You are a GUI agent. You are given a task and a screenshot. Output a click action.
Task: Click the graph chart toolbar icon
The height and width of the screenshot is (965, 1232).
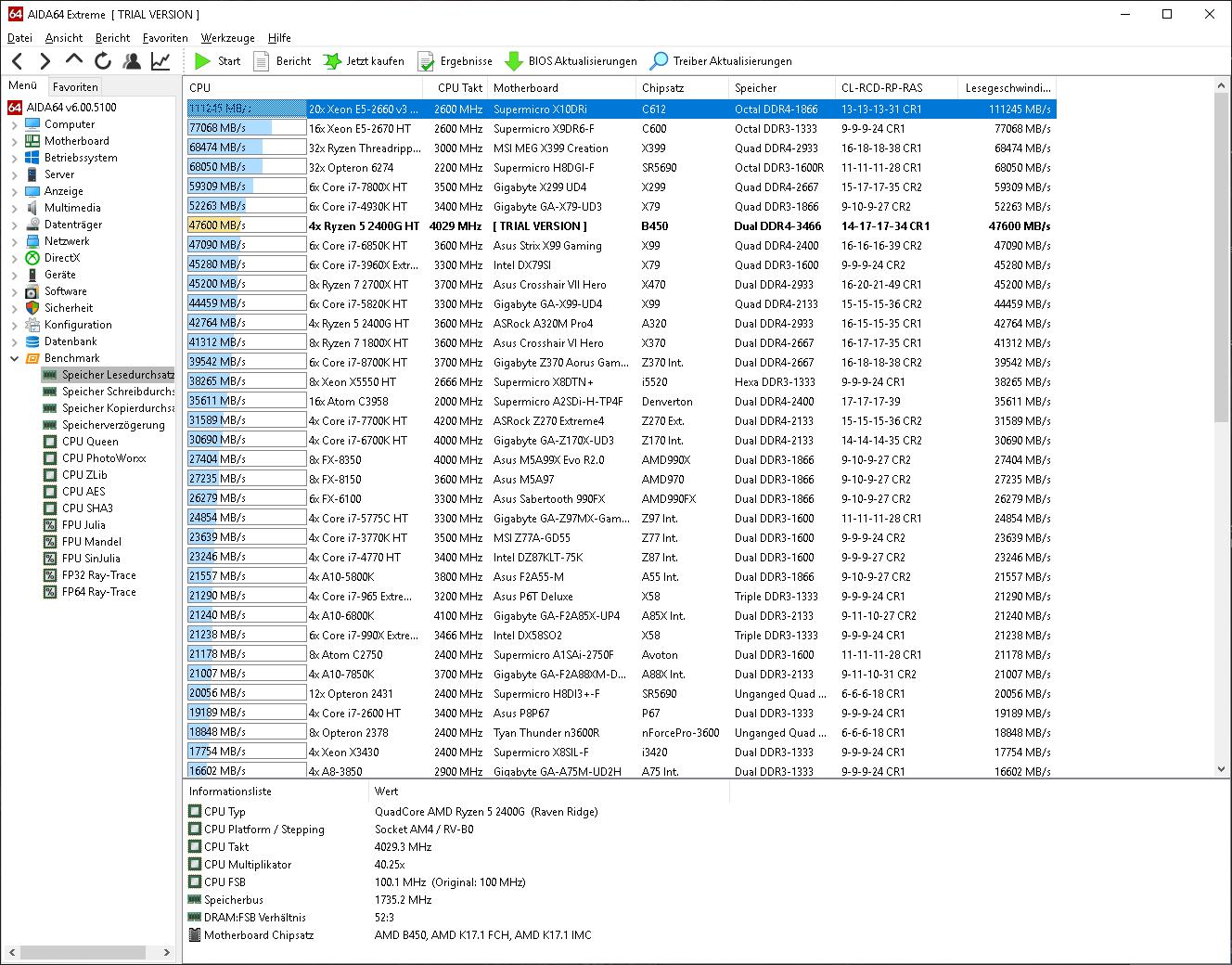tap(160, 61)
